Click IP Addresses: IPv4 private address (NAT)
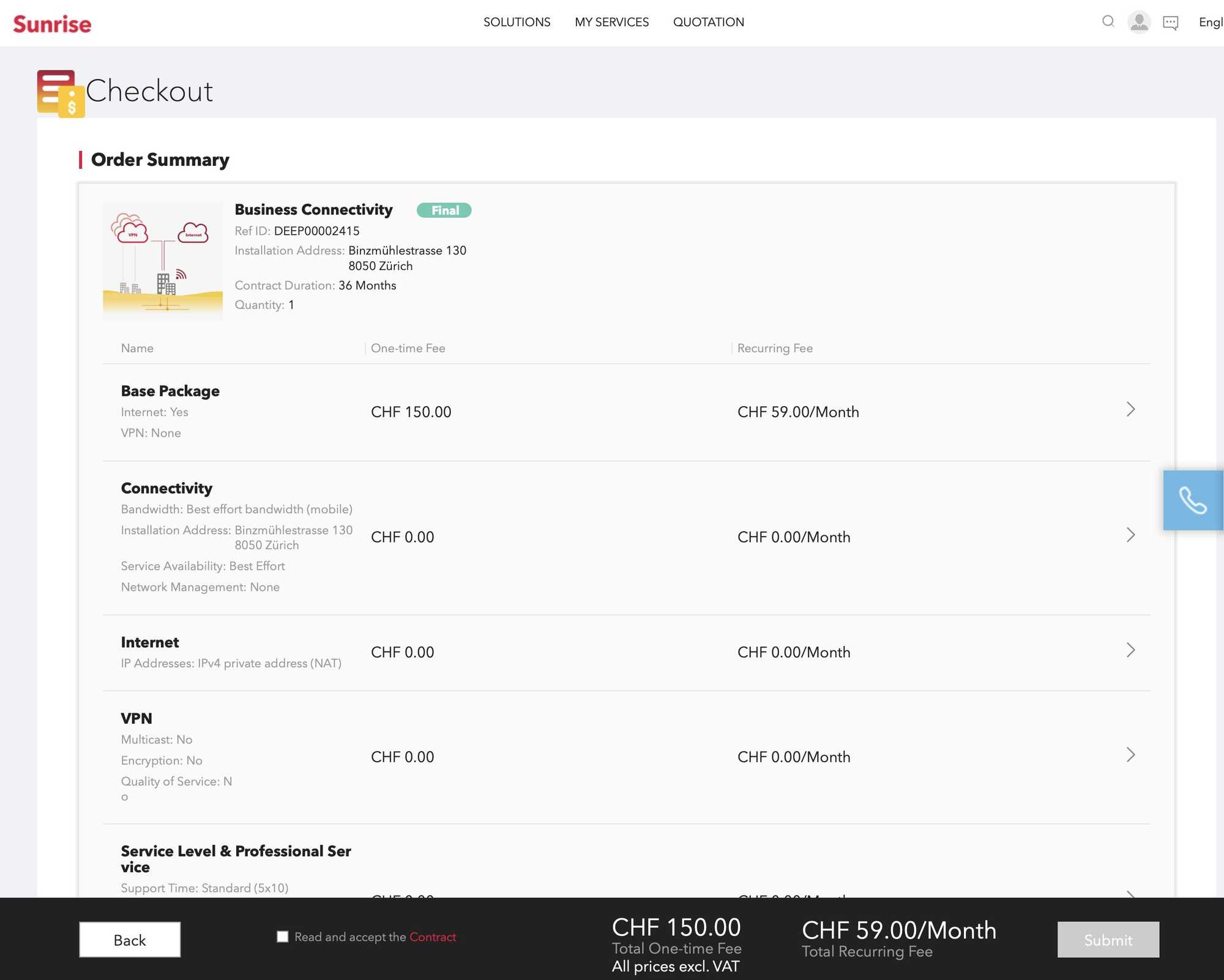 pyautogui.click(x=231, y=663)
